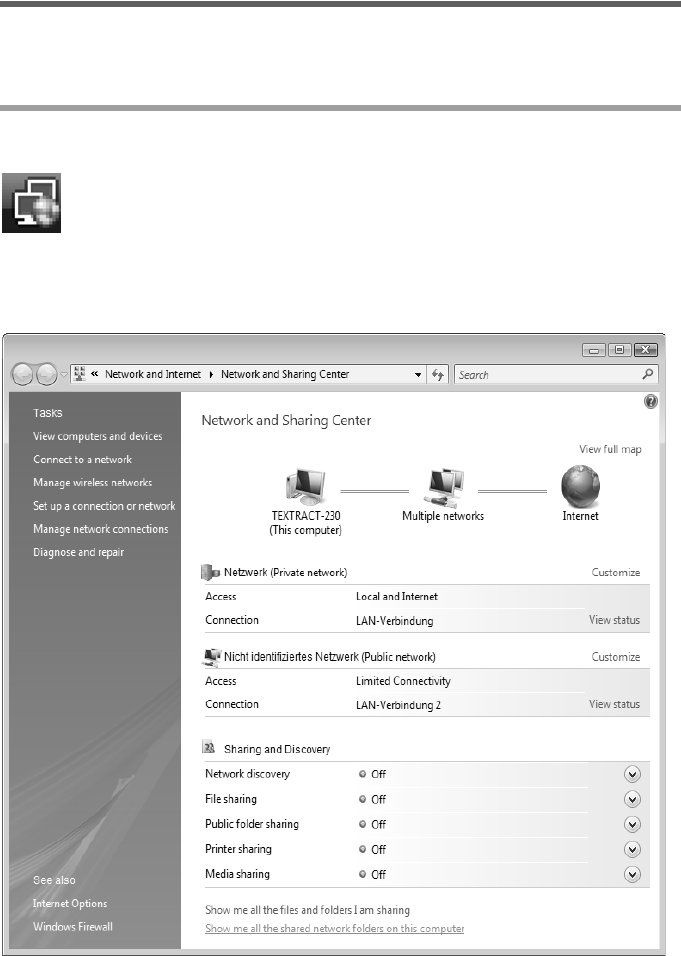This screenshot has width=681, height=956.
Task: Click the network tray icon above the window
Action: tap(31, 202)
